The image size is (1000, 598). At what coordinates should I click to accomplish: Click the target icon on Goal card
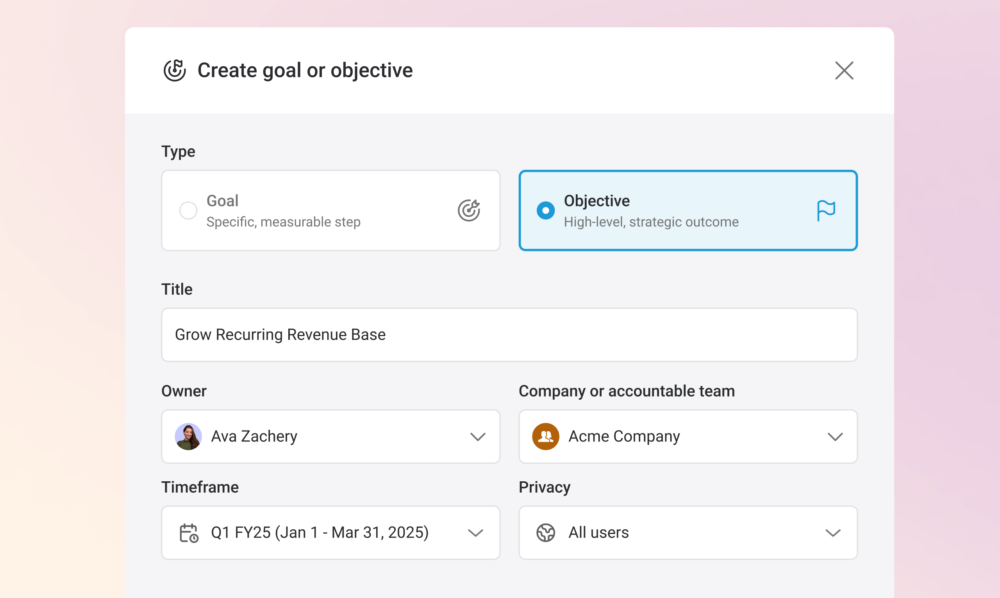(x=469, y=210)
